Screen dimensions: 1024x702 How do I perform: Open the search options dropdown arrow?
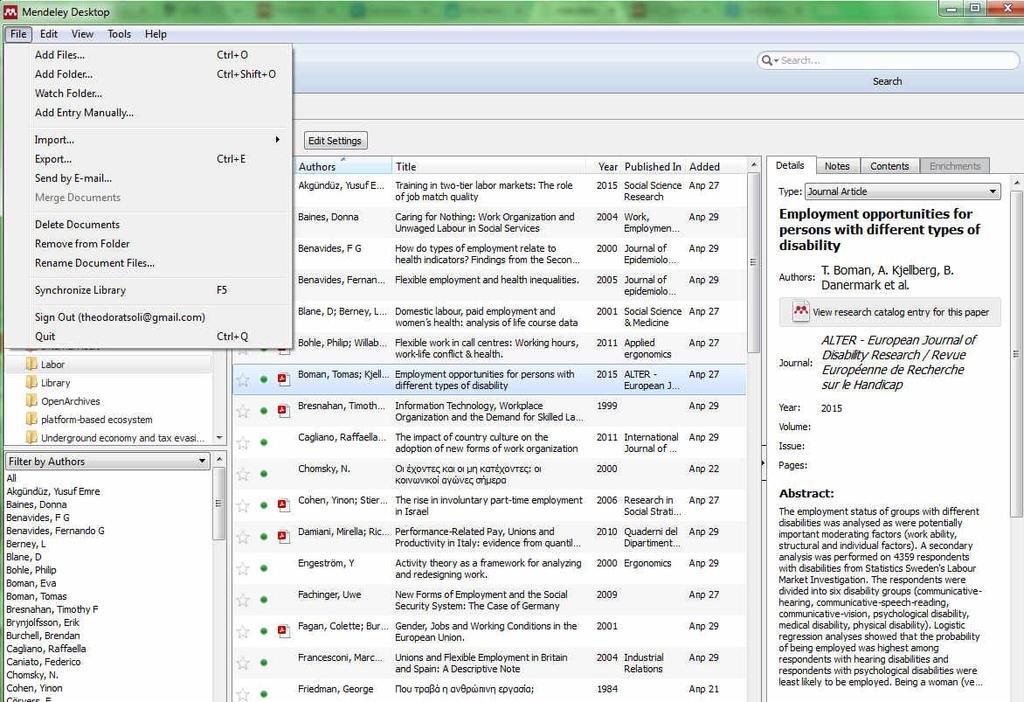(x=776, y=61)
